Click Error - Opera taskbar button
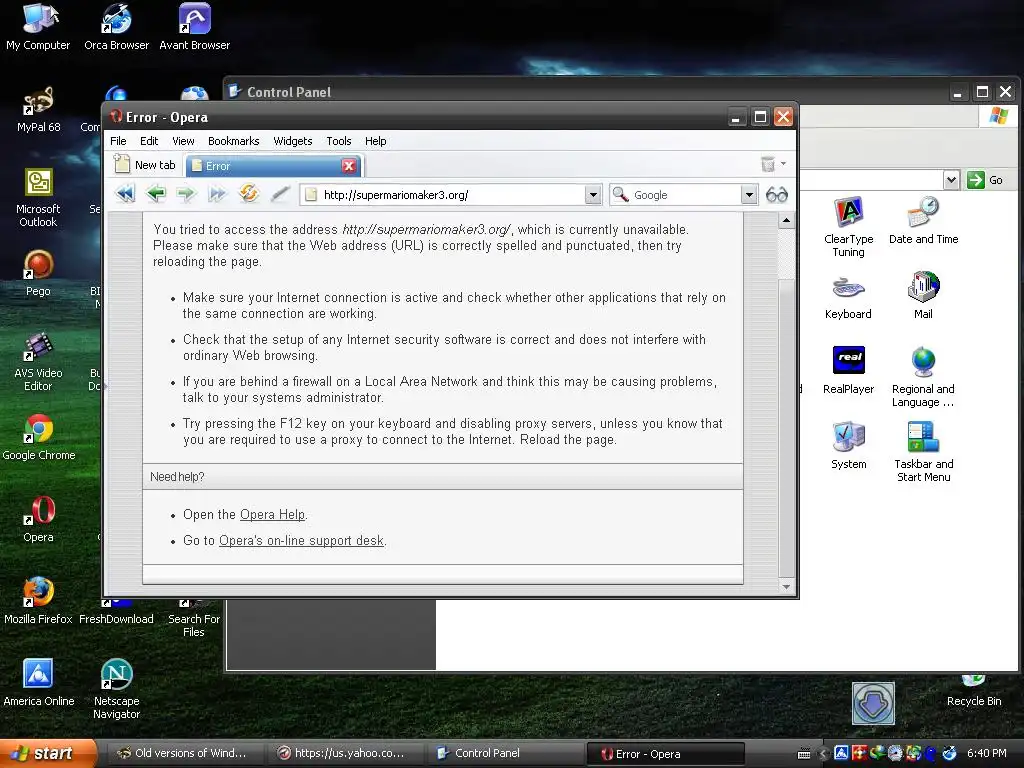Screen dimensions: 1024x768 tap(666, 754)
